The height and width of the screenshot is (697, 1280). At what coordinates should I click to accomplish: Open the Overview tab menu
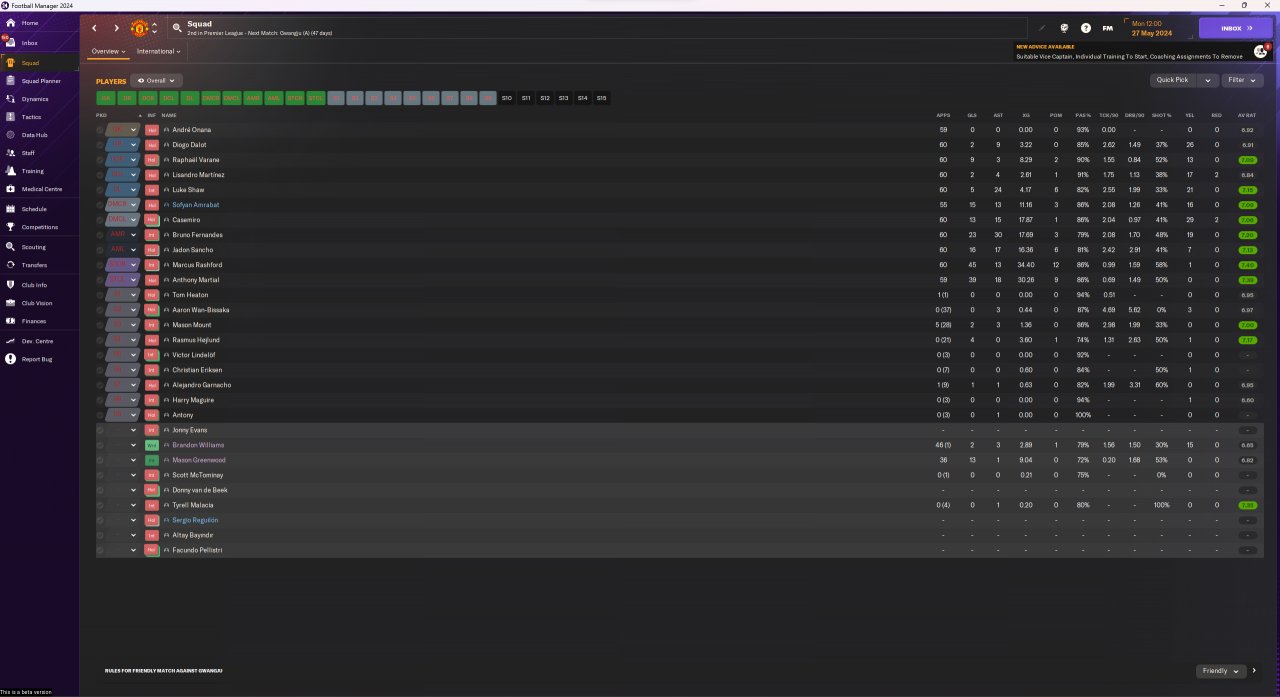[108, 51]
